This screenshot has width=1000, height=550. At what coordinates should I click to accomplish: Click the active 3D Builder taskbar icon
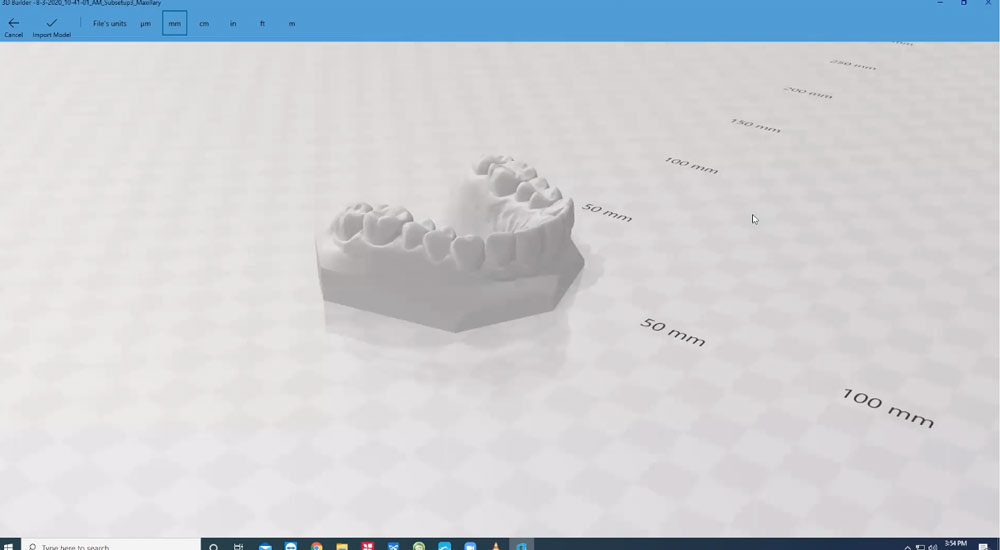click(521, 546)
